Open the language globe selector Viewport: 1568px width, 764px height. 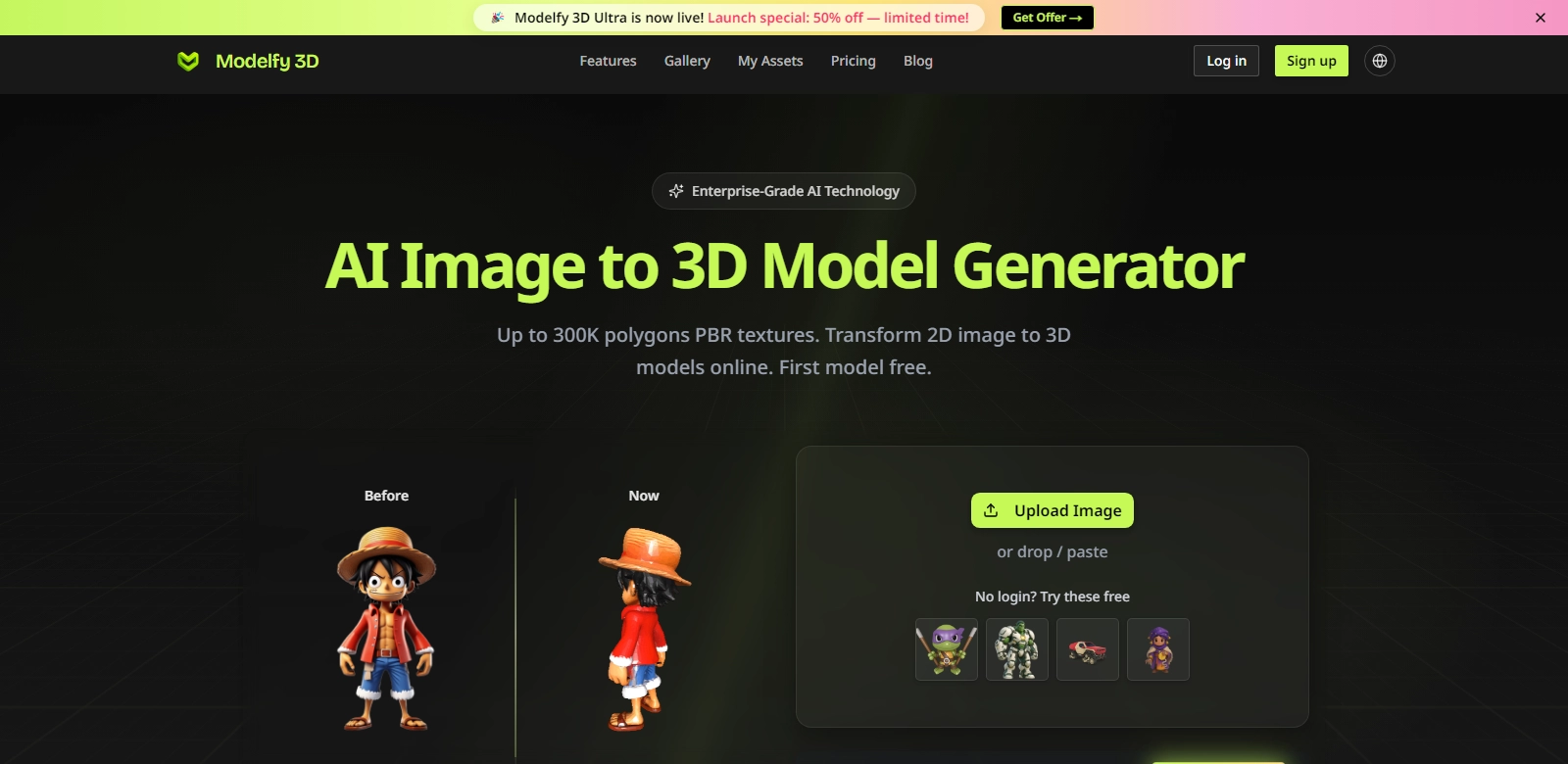(x=1380, y=61)
